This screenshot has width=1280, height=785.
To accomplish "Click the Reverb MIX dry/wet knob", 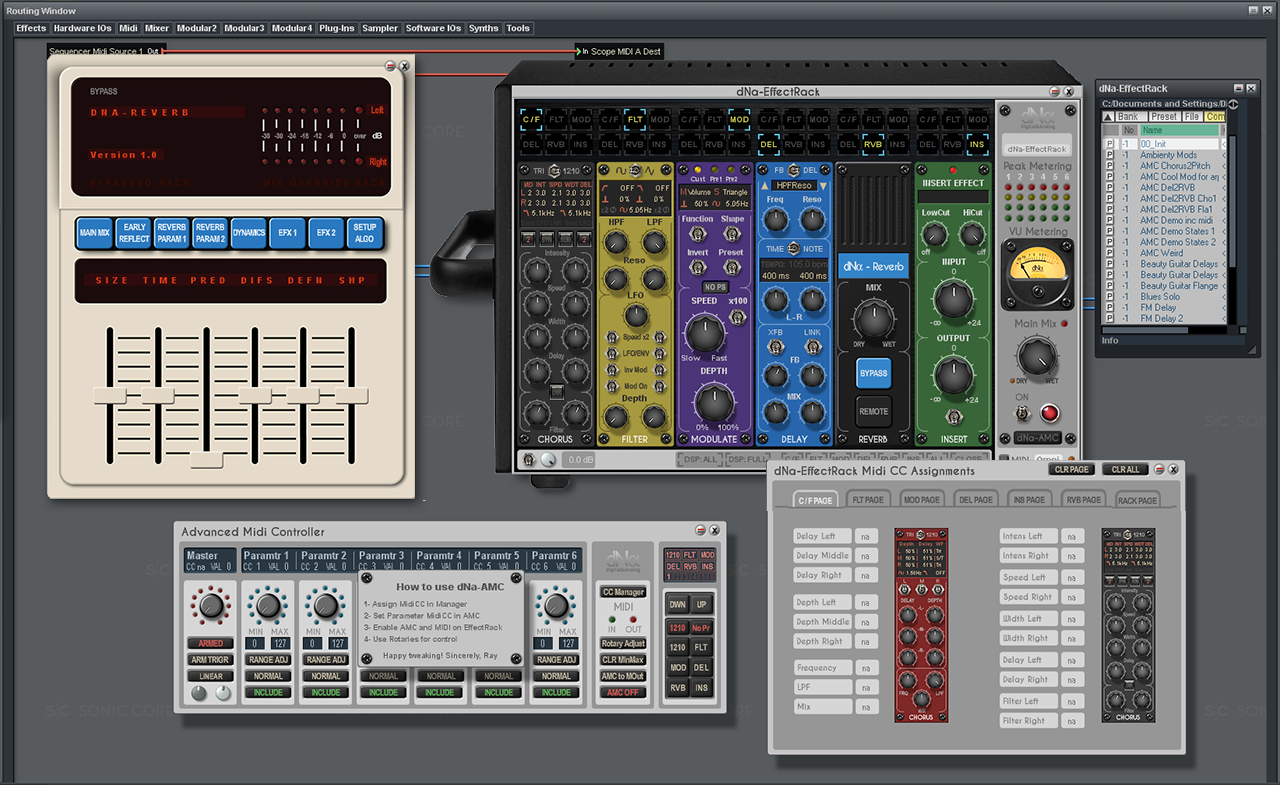I will (x=873, y=320).
